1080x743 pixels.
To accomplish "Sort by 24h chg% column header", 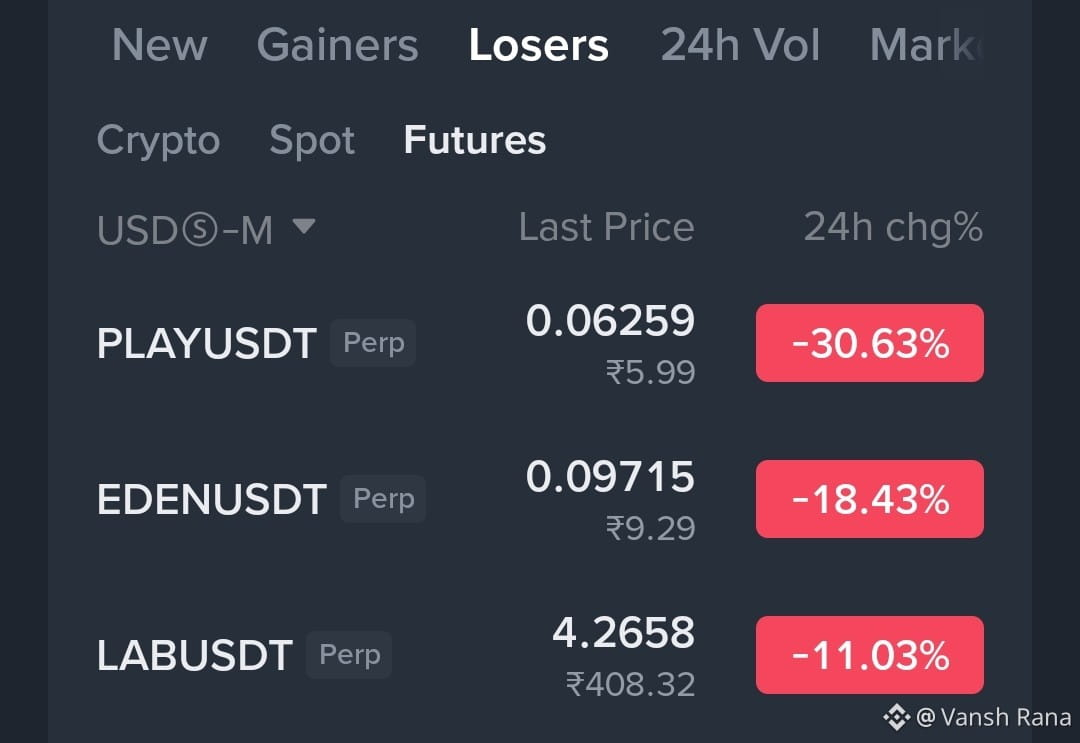I will 893,228.
